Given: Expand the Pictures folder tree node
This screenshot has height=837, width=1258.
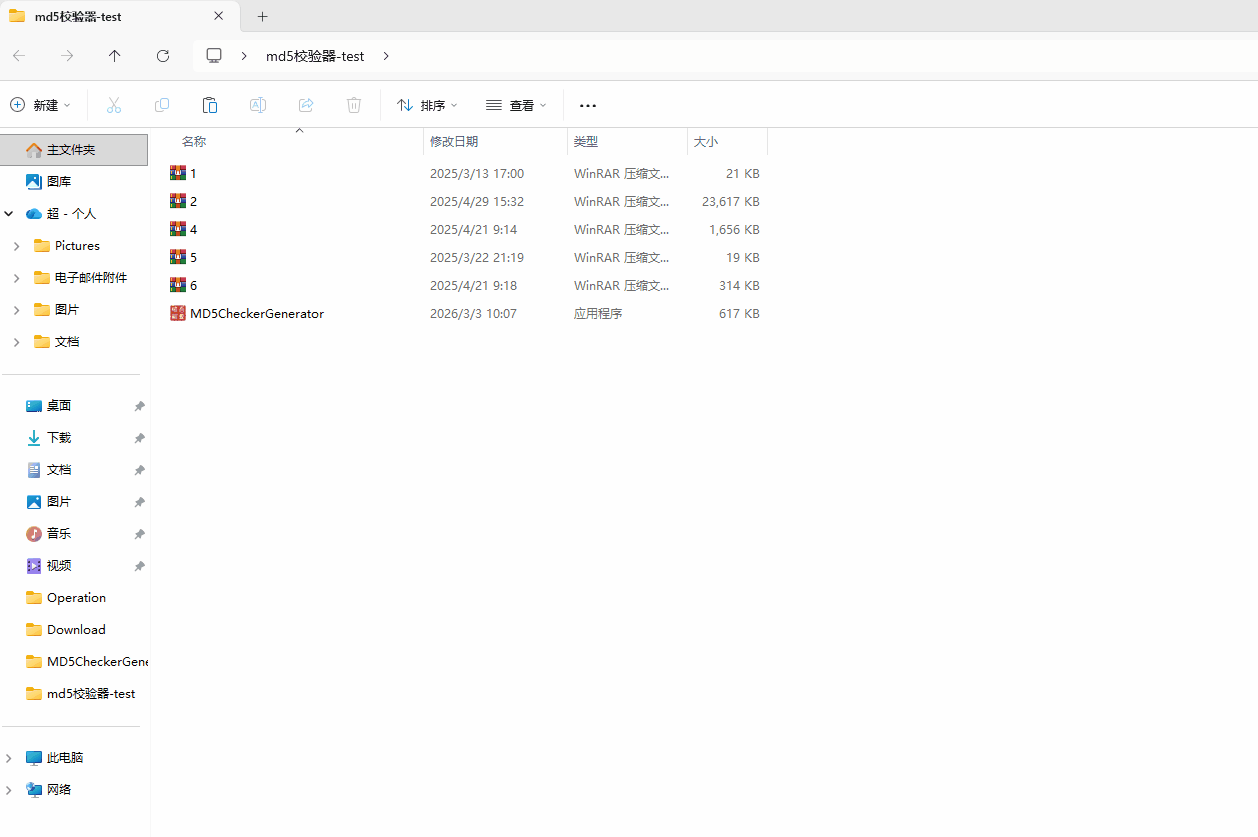Looking at the screenshot, I should coord(16,246).
